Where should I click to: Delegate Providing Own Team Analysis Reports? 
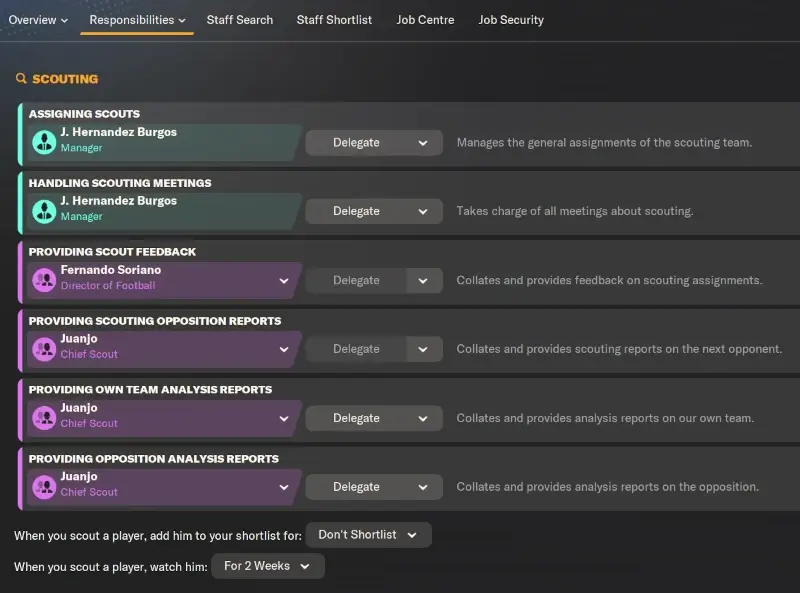point(356,418)
